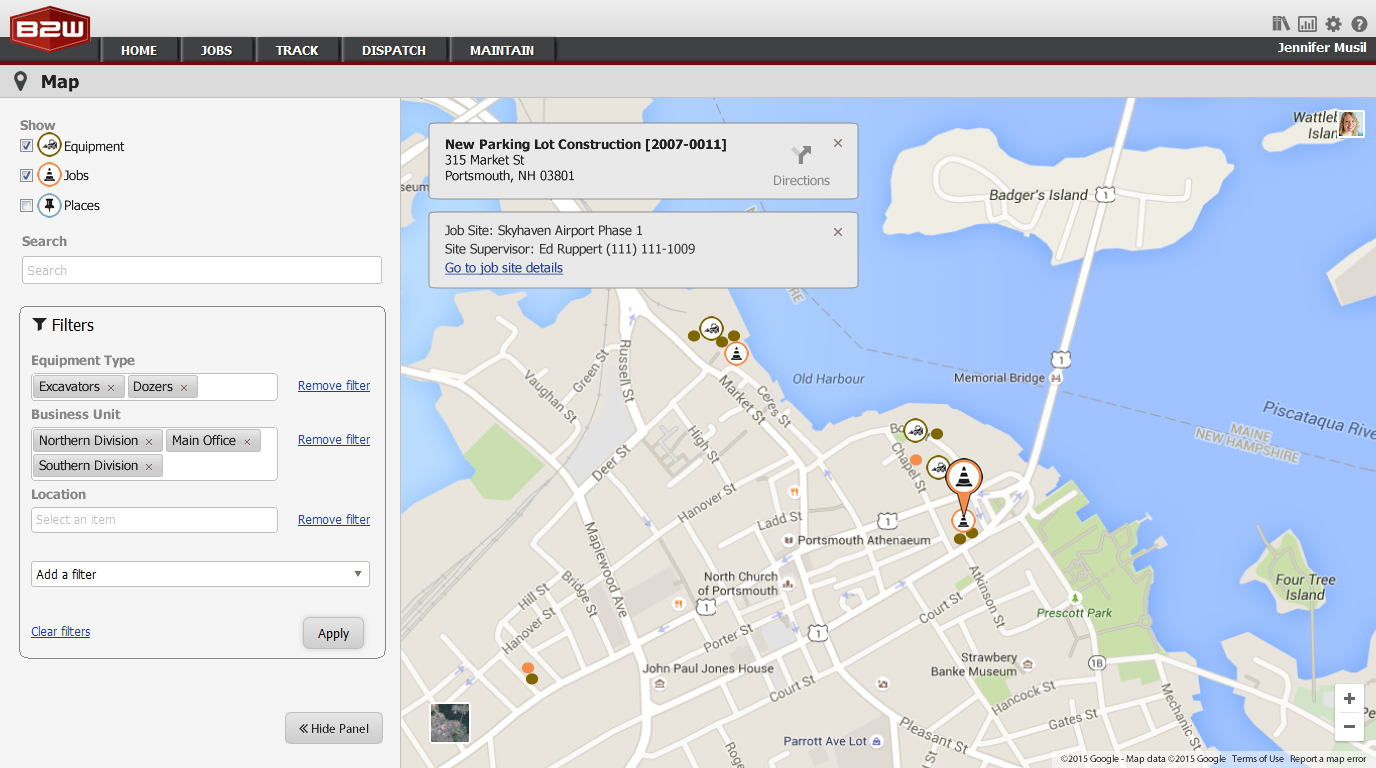Switch to satellite view thumbnail

[x=449, y=723]
